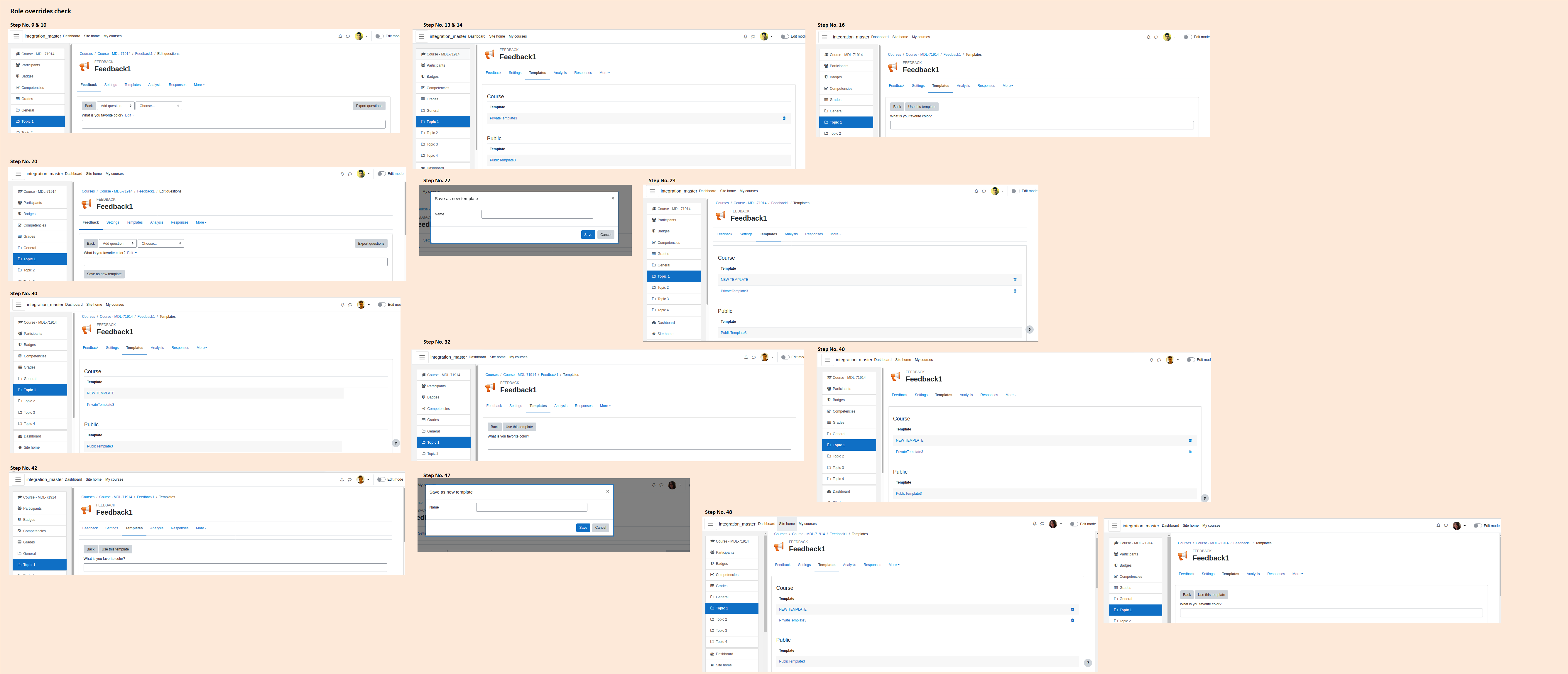Open hamburger menu in Step No. 16 screenshot
This screenshot has height=674, width=1568.
(824, 37)
